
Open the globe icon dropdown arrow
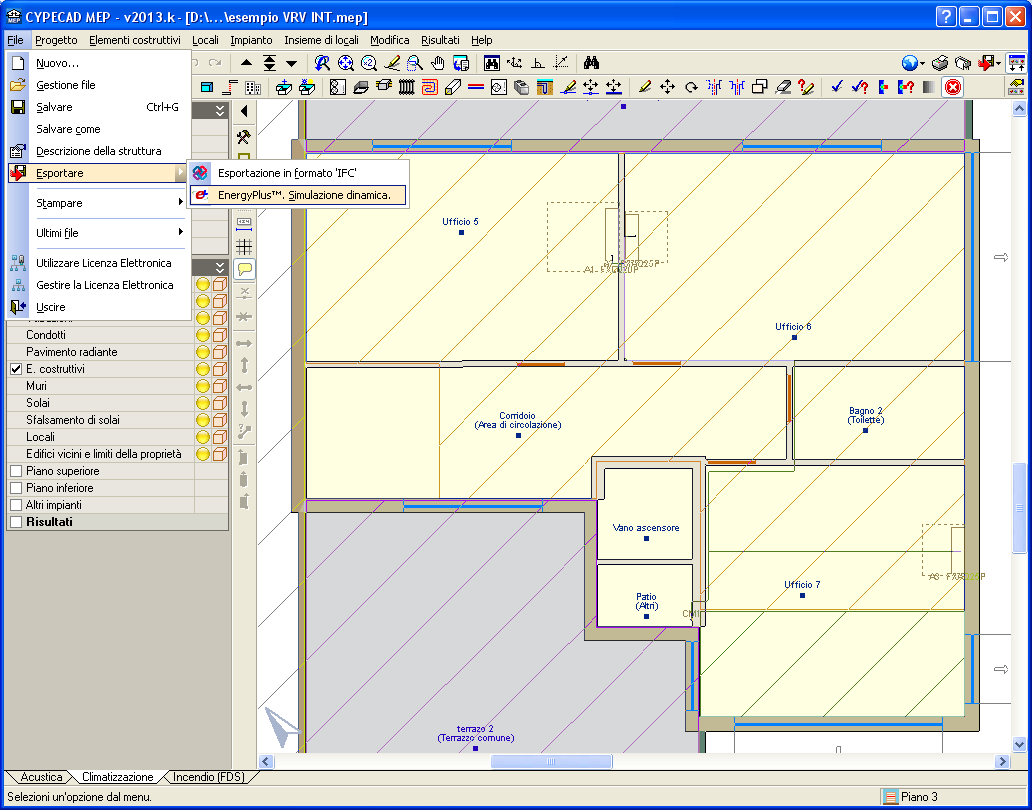[x=922, y=64]
